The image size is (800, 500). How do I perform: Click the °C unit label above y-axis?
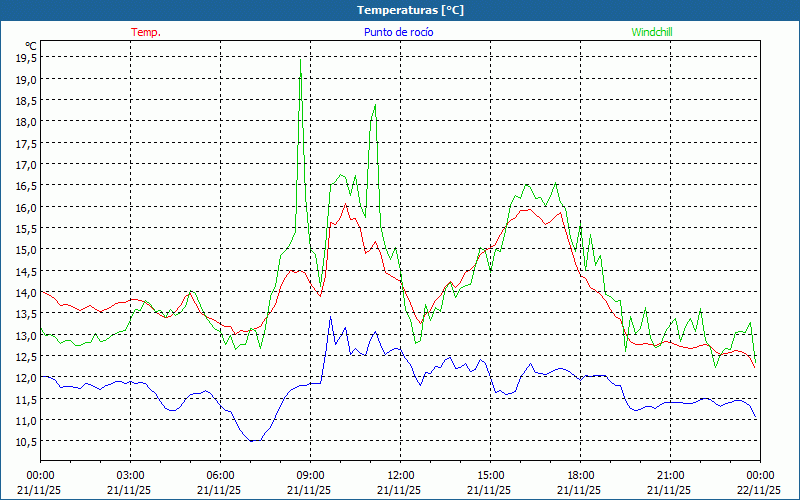31,46
